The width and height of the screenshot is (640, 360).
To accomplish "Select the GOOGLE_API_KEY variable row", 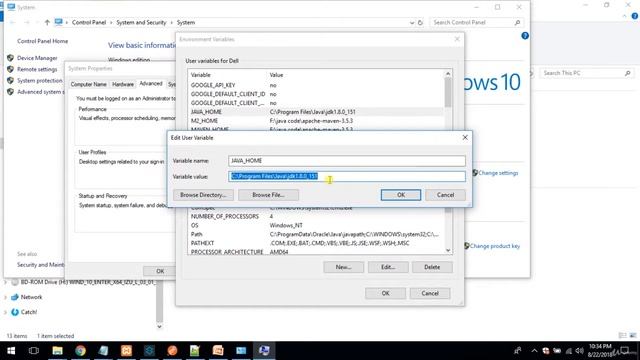I will tap(316, 85).
